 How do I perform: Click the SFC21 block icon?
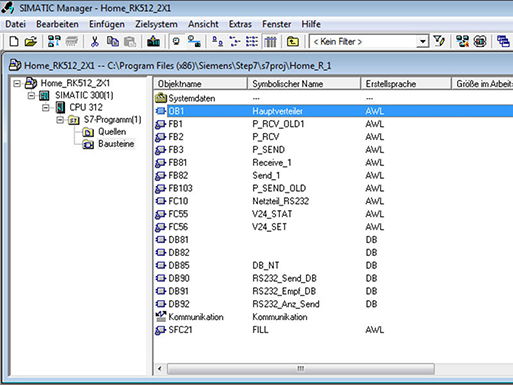click(x=160, y=330)
